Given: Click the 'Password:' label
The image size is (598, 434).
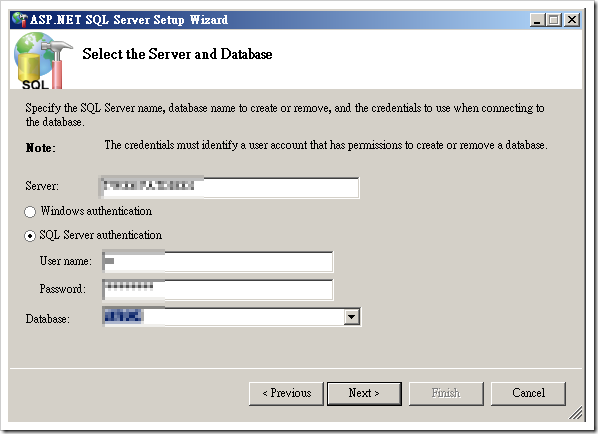Looking at the screenshot, I should point(63,289).
